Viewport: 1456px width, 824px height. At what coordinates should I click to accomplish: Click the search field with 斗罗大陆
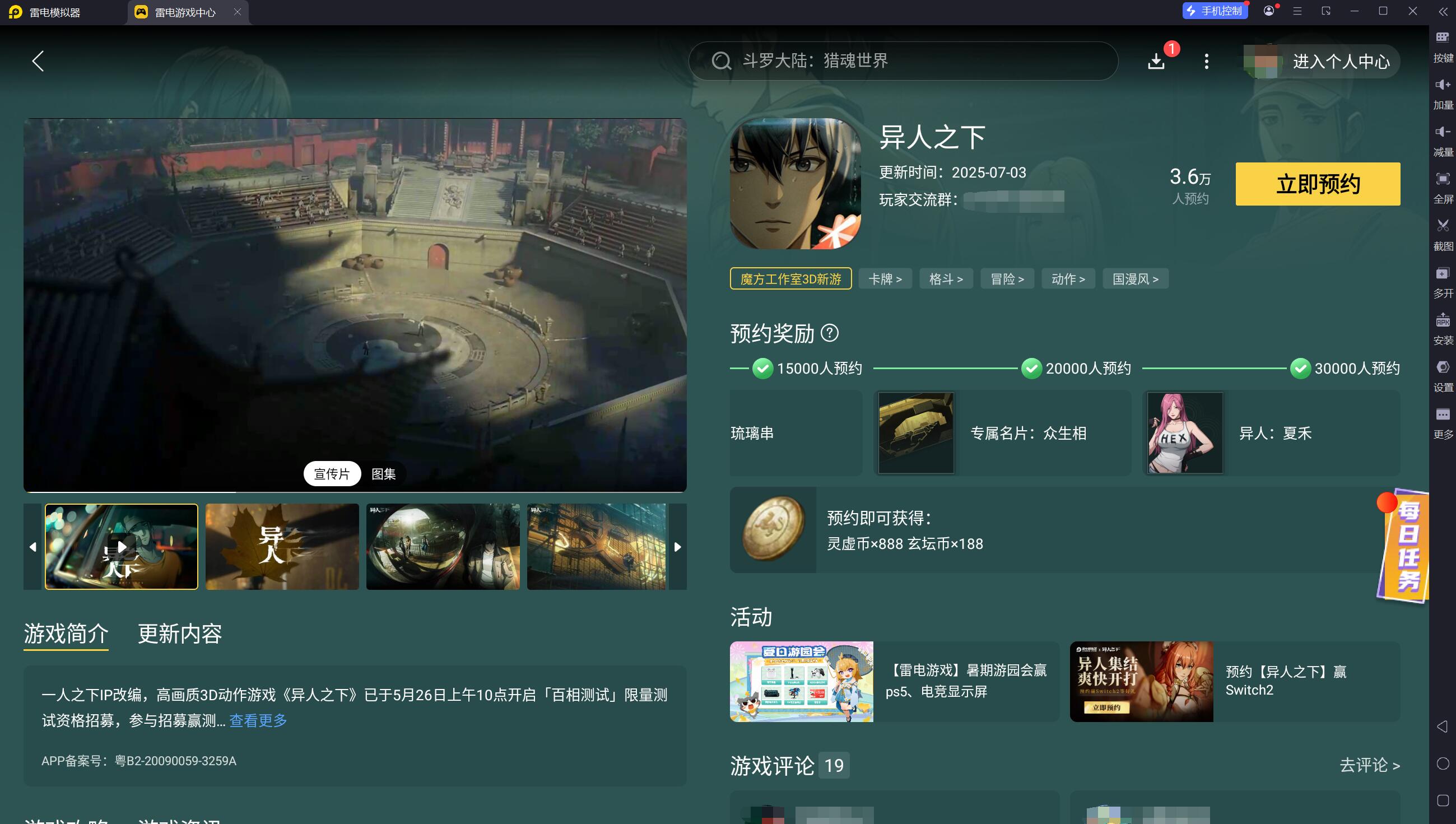click(x=903, y=61)
